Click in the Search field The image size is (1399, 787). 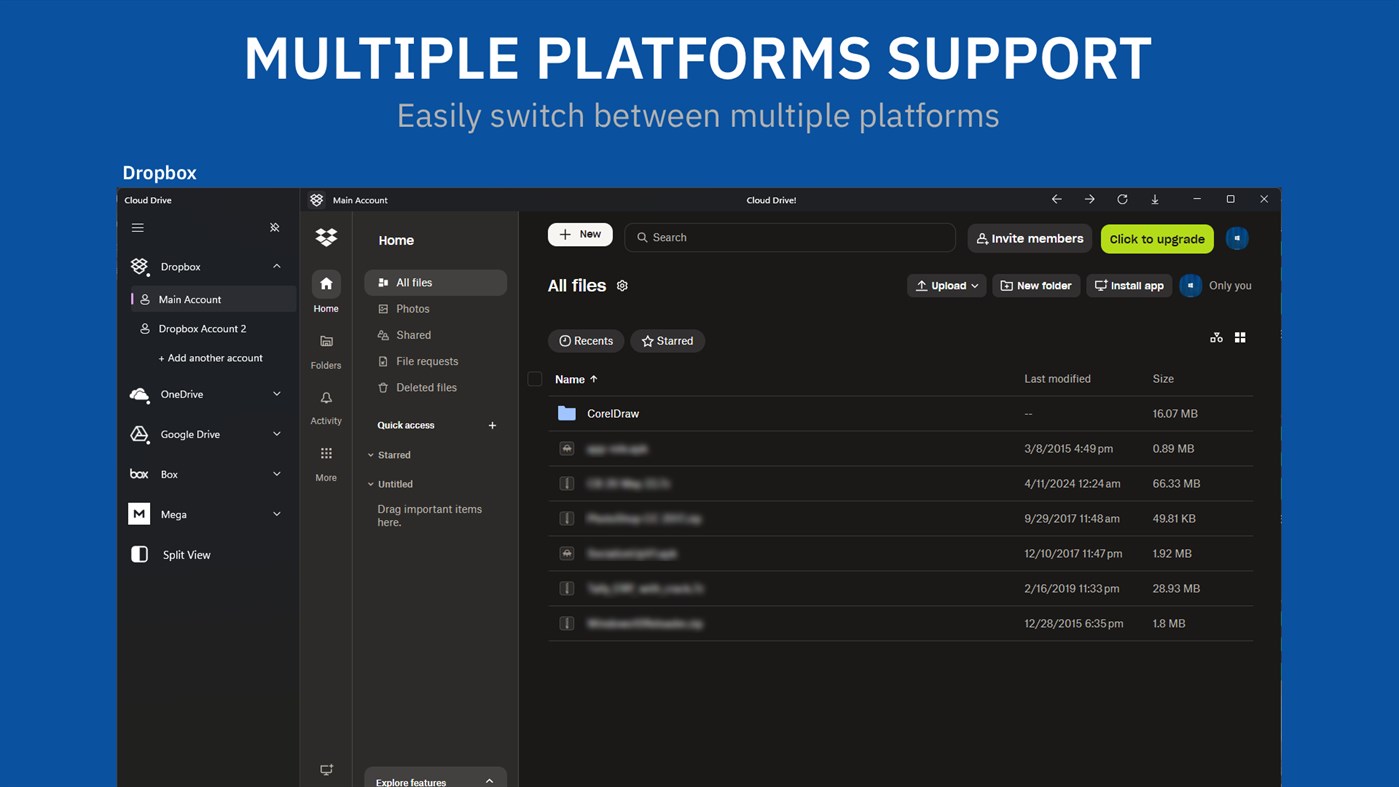(x=790, y=237)
